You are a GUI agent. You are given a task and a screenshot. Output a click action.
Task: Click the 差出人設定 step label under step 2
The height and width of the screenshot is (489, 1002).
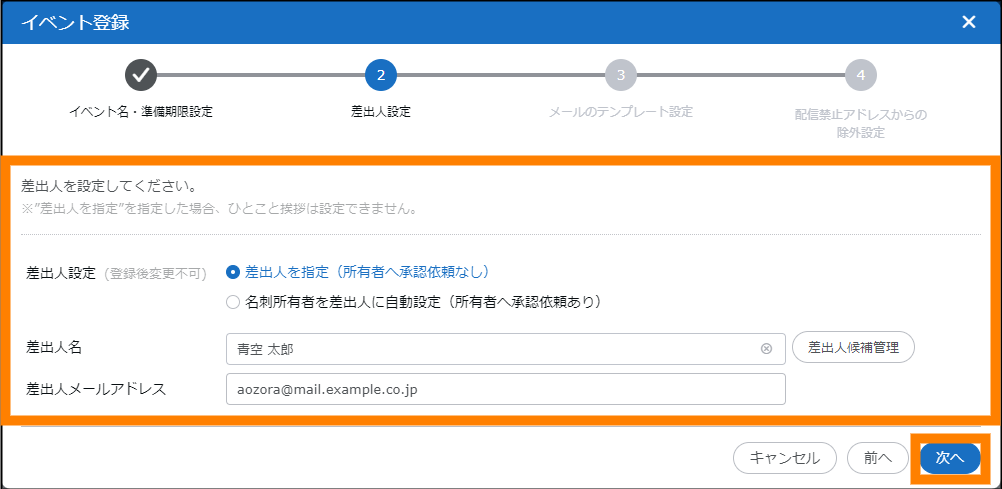[x=381, y=112]
